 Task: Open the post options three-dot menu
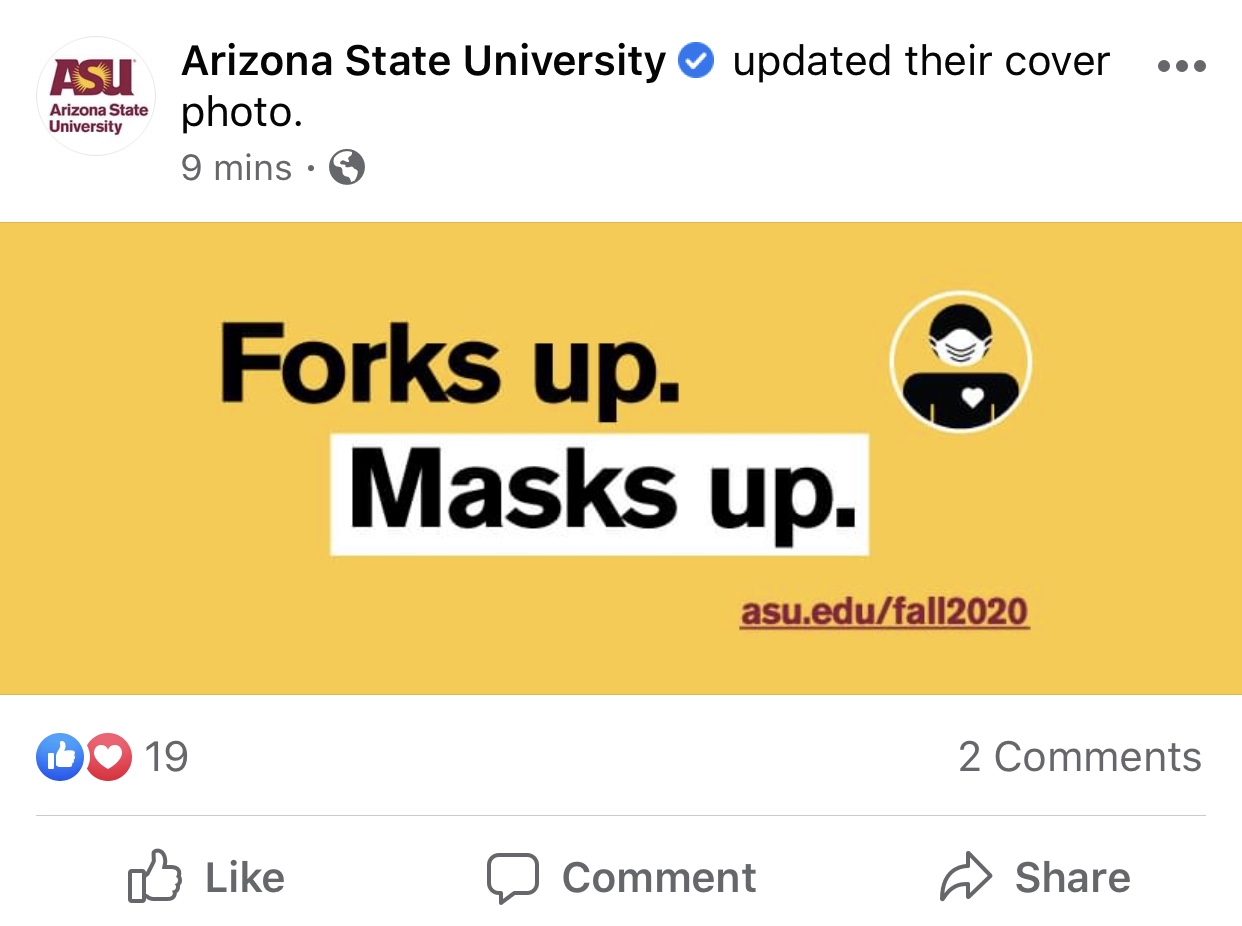(1181, 67)
